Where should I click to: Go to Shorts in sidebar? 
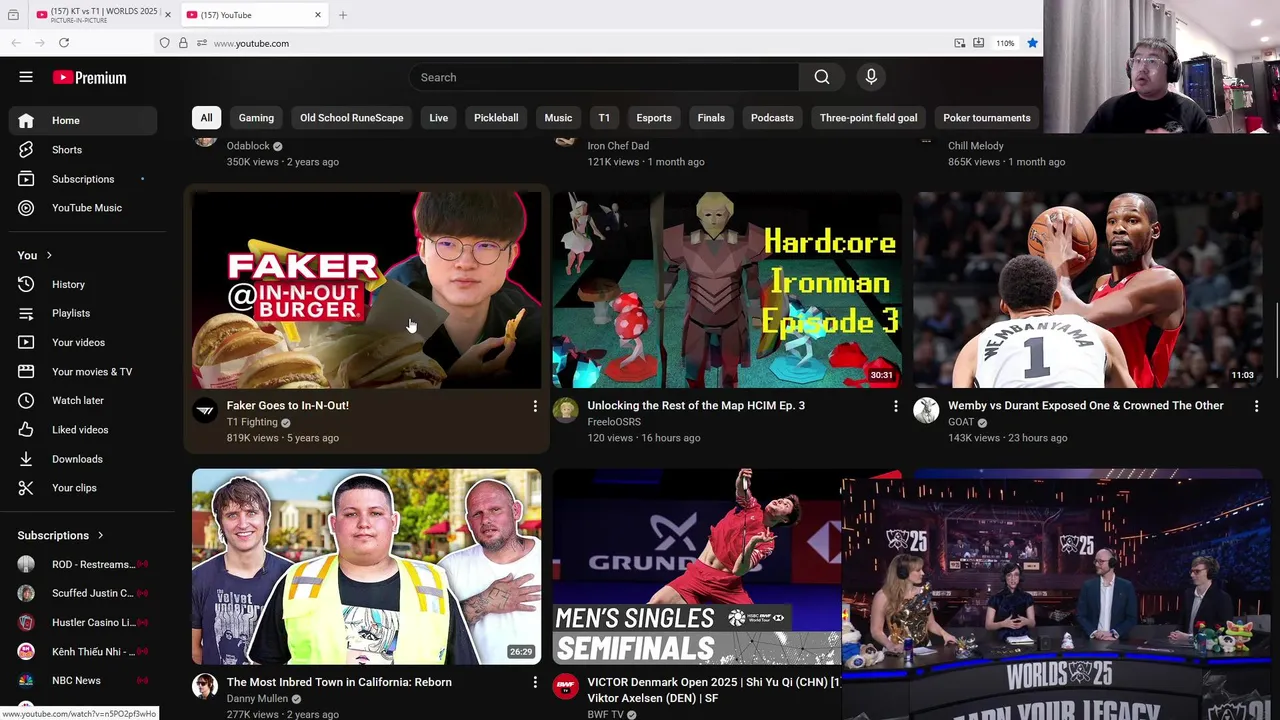click(x=84, y=150)
